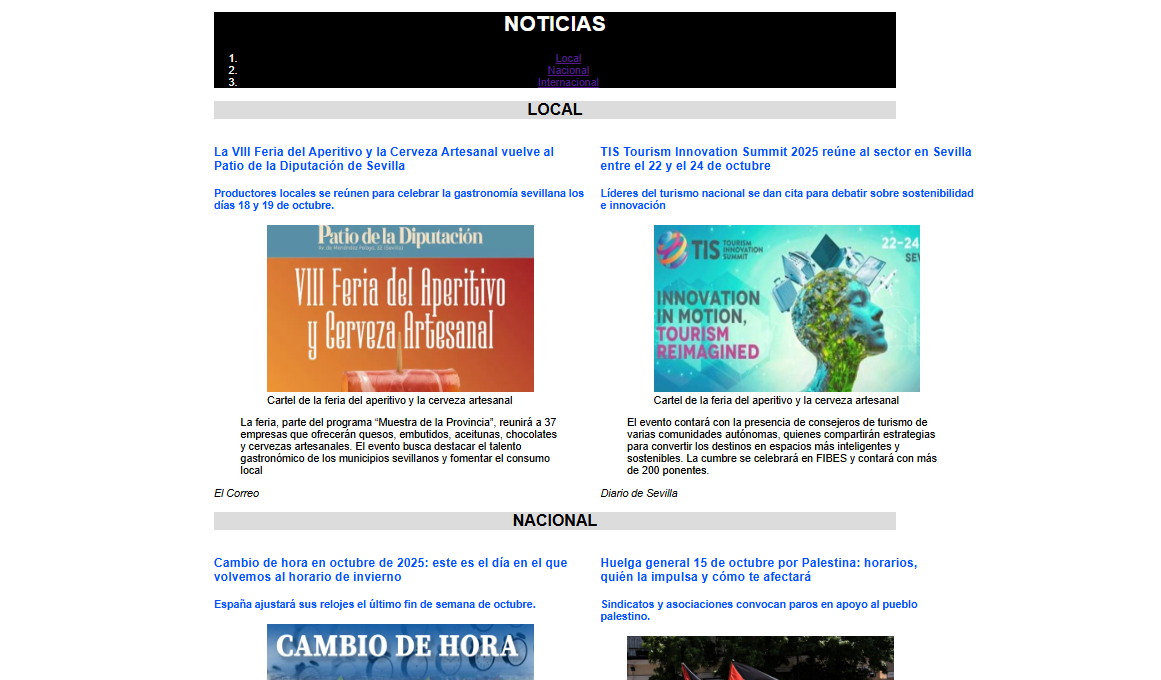Click the subheadline about líderes del turismo nacional
The image size is (1161, 680).
coord(785,200)
